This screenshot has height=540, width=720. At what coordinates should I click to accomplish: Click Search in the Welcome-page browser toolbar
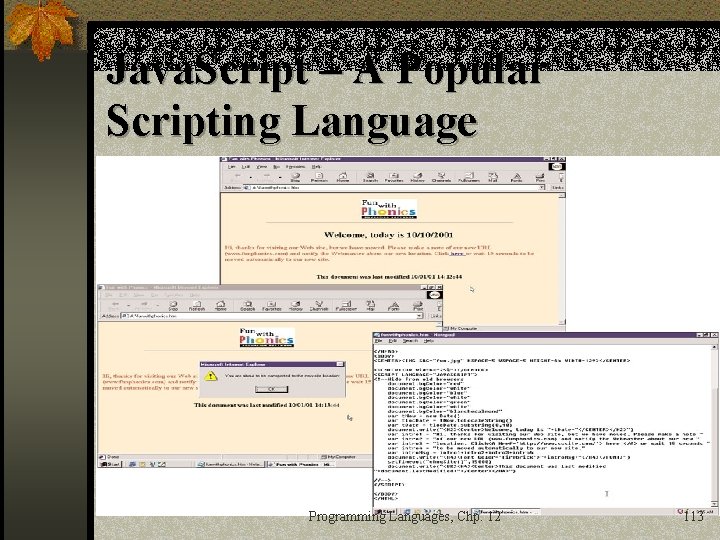(x=370, y=177)
